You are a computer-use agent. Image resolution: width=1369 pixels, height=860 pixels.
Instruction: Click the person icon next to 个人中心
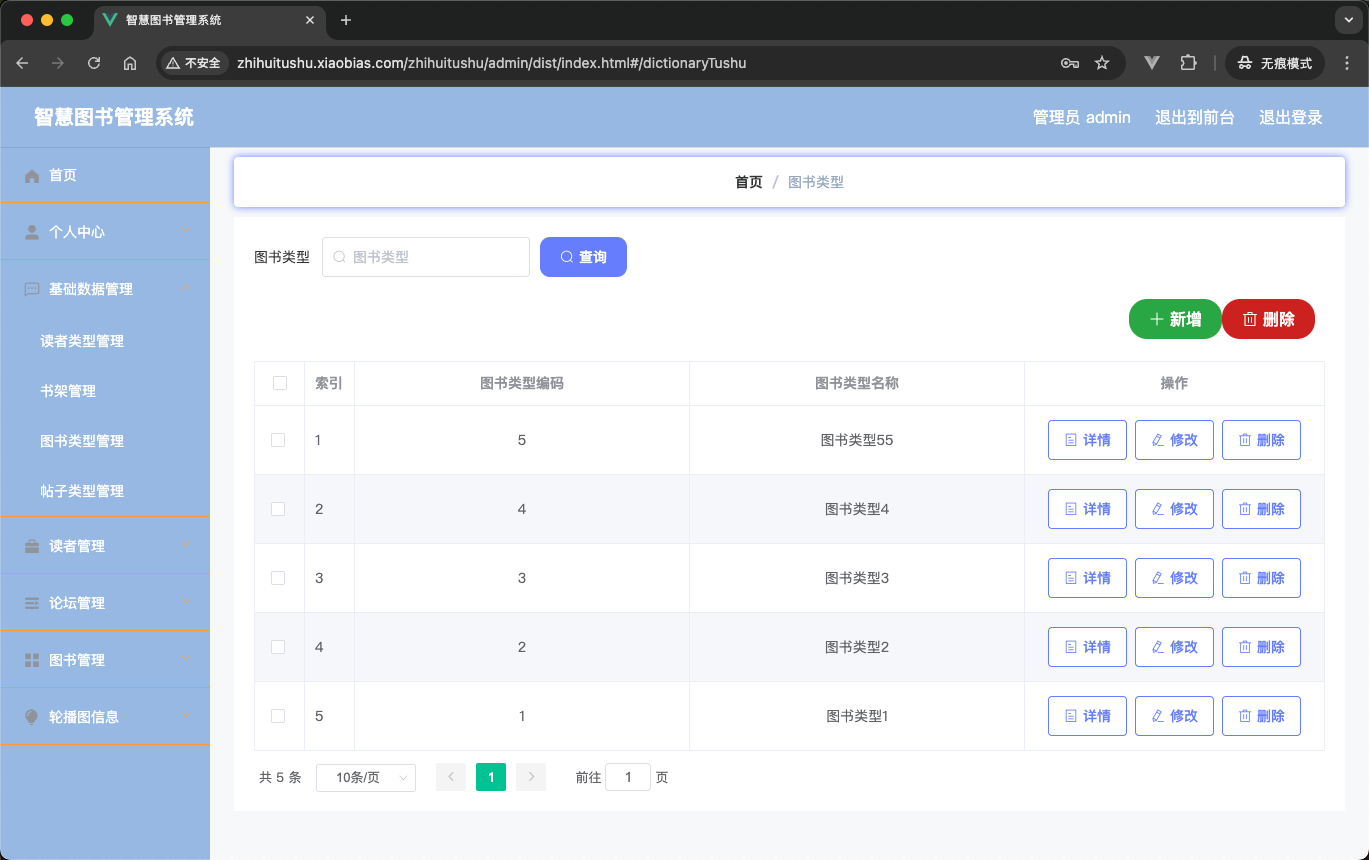tap(32, 232)
